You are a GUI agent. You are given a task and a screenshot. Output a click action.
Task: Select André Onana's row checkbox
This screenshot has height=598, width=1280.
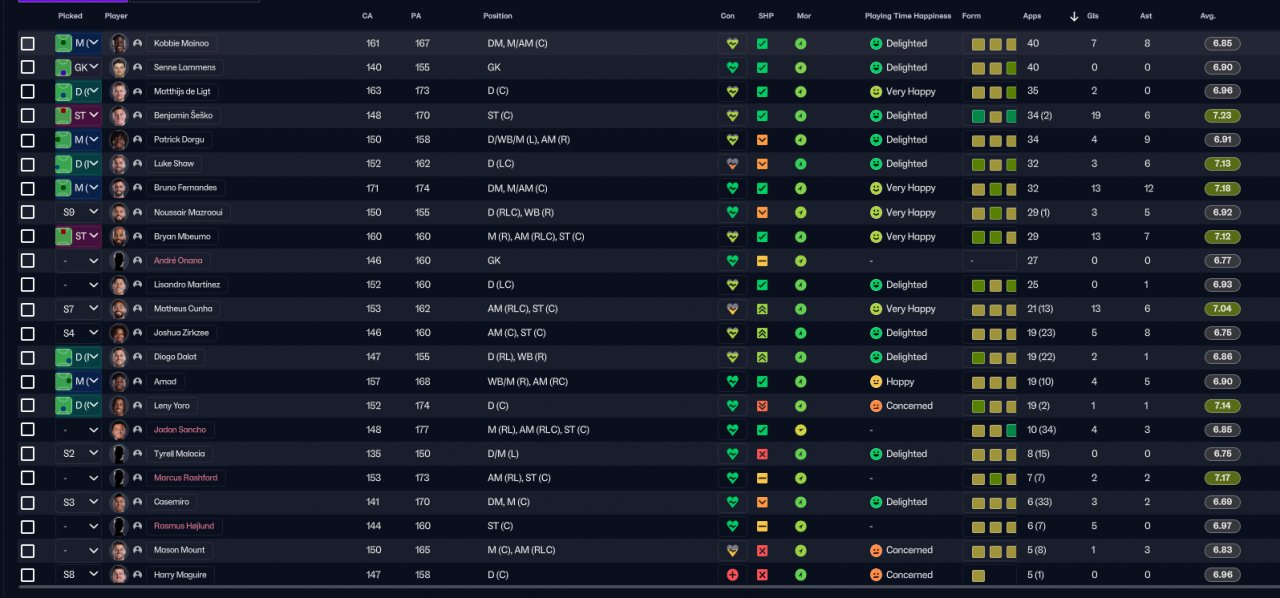coord(27,261)
